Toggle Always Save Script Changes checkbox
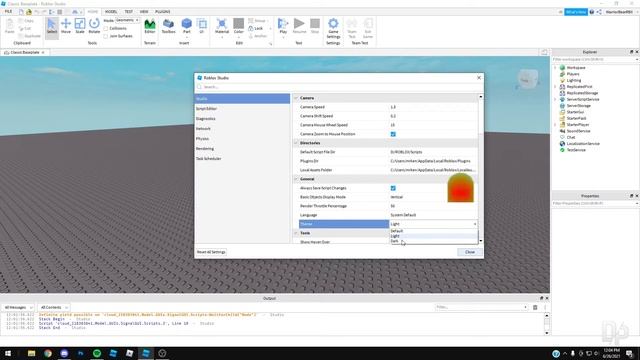The image size is (640, 360). (393, 188)
